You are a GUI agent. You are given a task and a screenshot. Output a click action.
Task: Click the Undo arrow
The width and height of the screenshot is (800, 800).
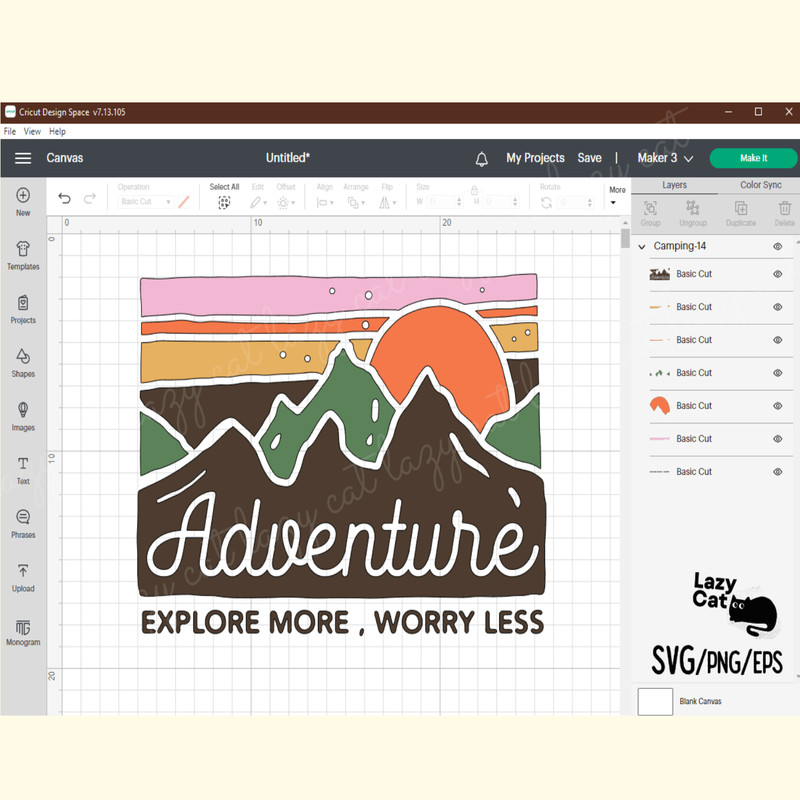64,198
